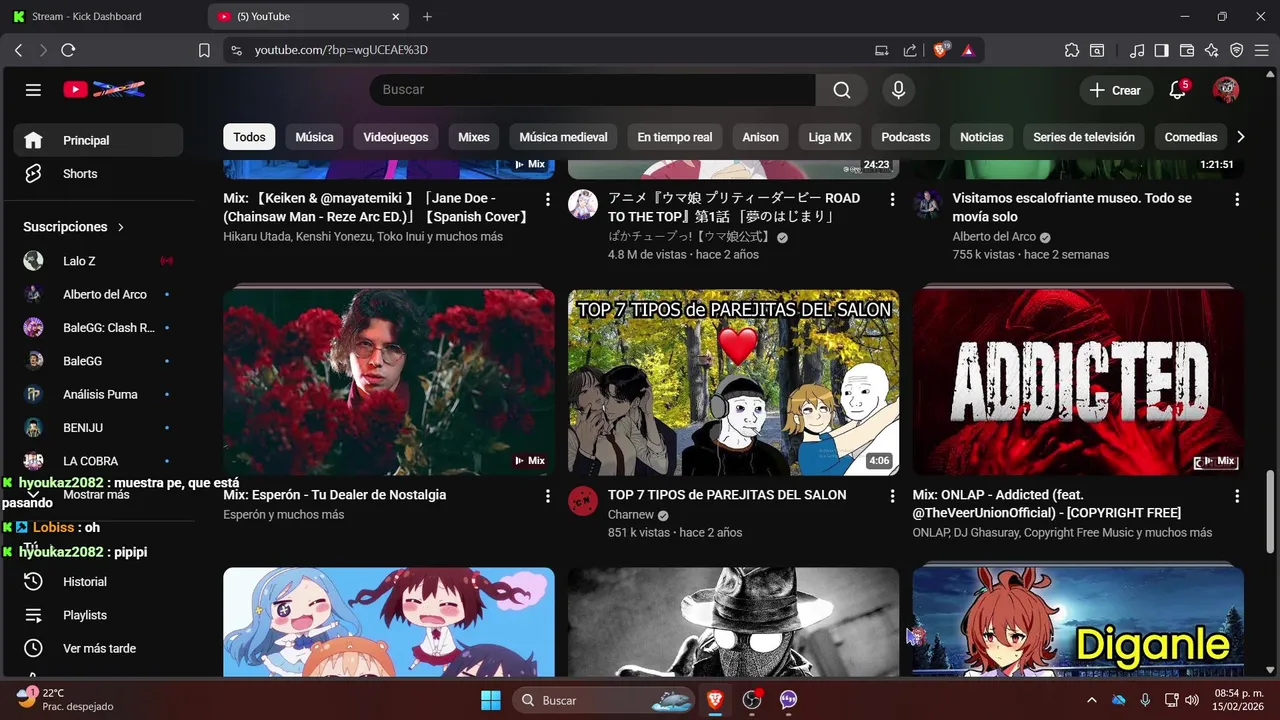Open media control music note icon
Viewport: 1280px width, 720px height.
1137,50
